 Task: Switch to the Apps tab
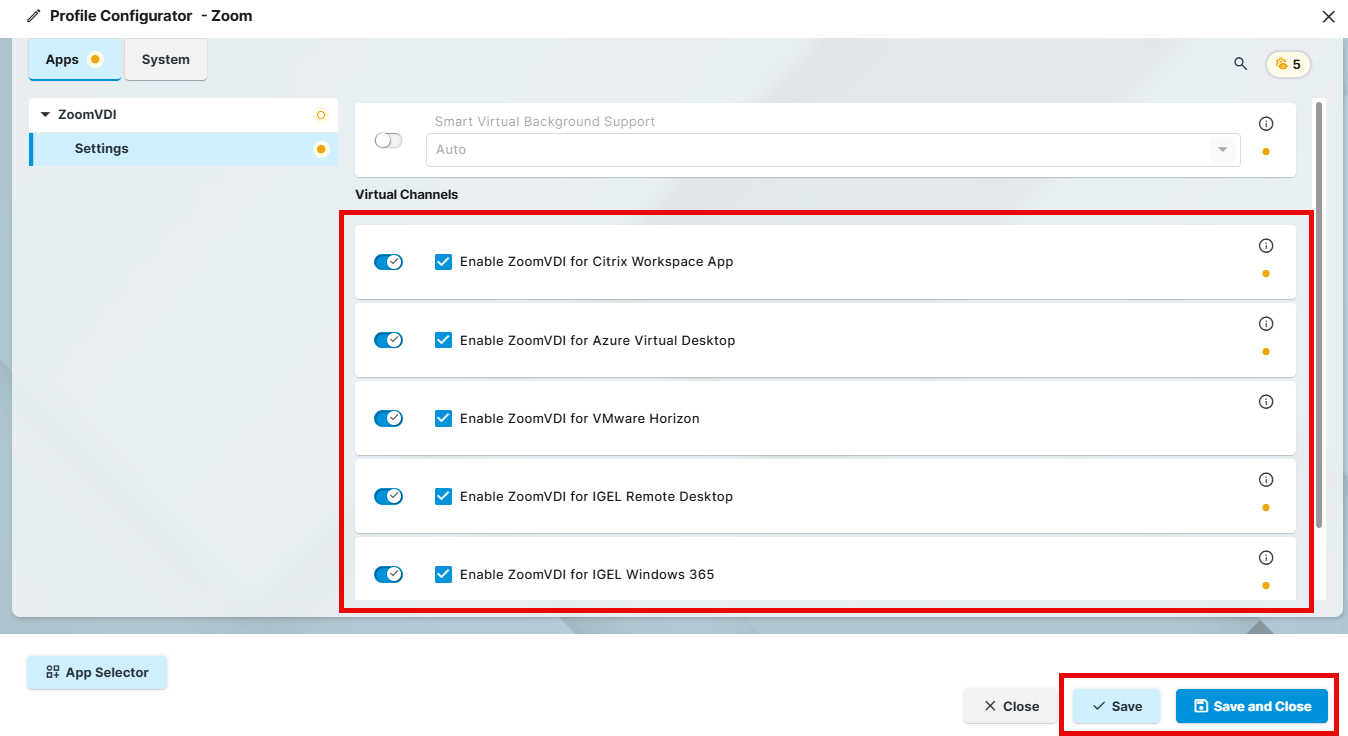(x=62, y=59)
